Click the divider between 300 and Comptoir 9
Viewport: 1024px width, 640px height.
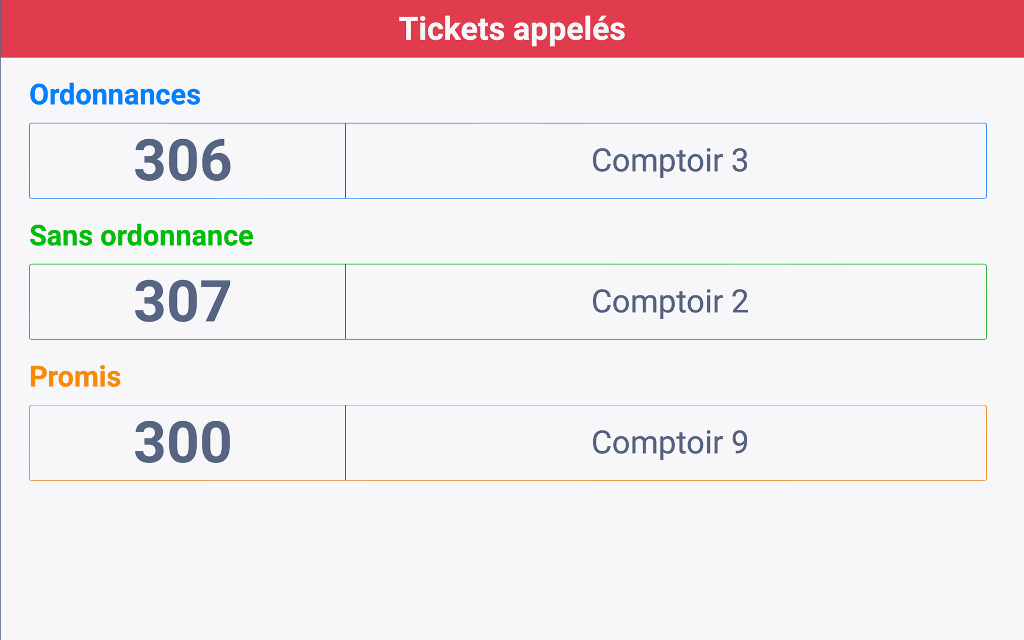point(345,443)
